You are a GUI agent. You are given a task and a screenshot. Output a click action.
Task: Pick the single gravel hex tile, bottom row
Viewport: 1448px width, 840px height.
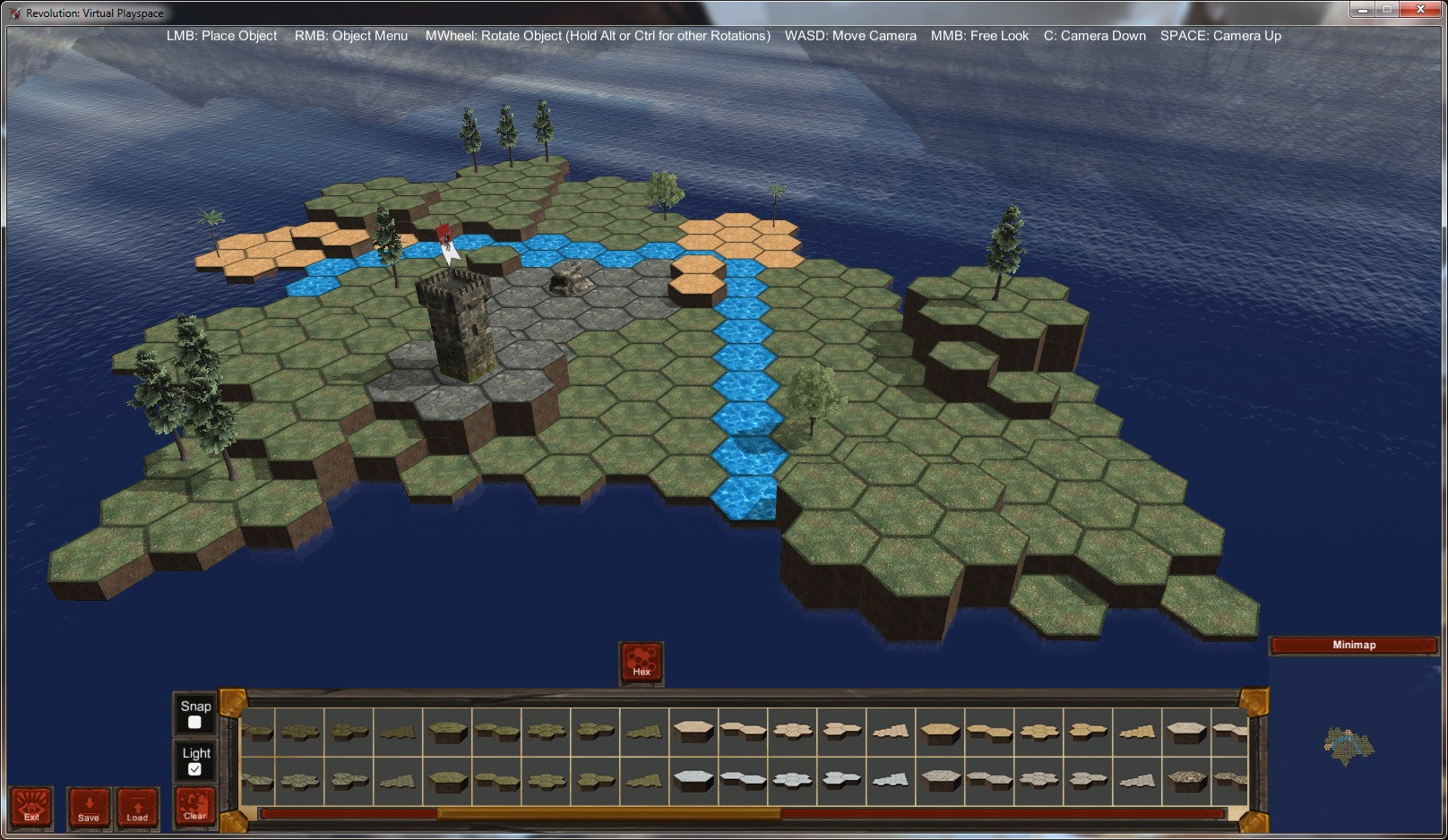(x=1185, y=780)
